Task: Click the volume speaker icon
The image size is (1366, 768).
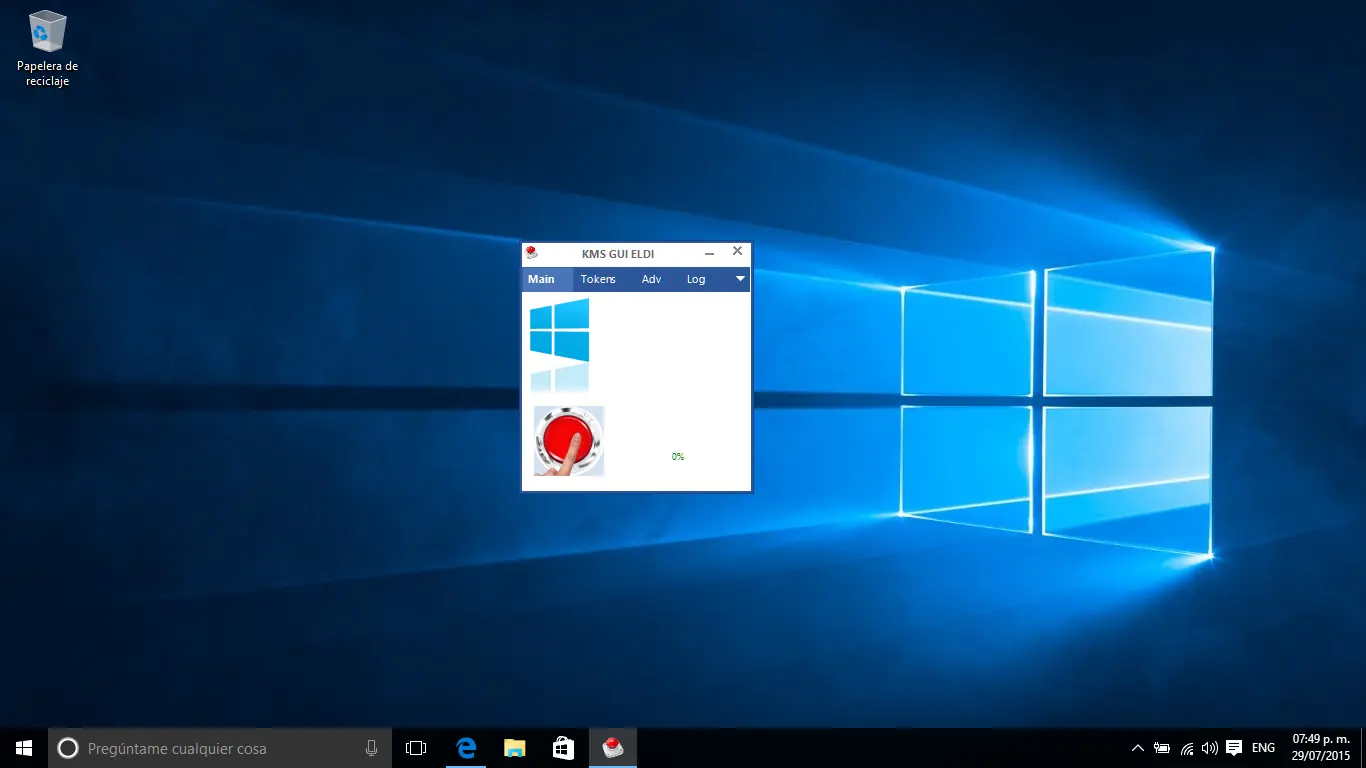Action: pos(1210,748)
